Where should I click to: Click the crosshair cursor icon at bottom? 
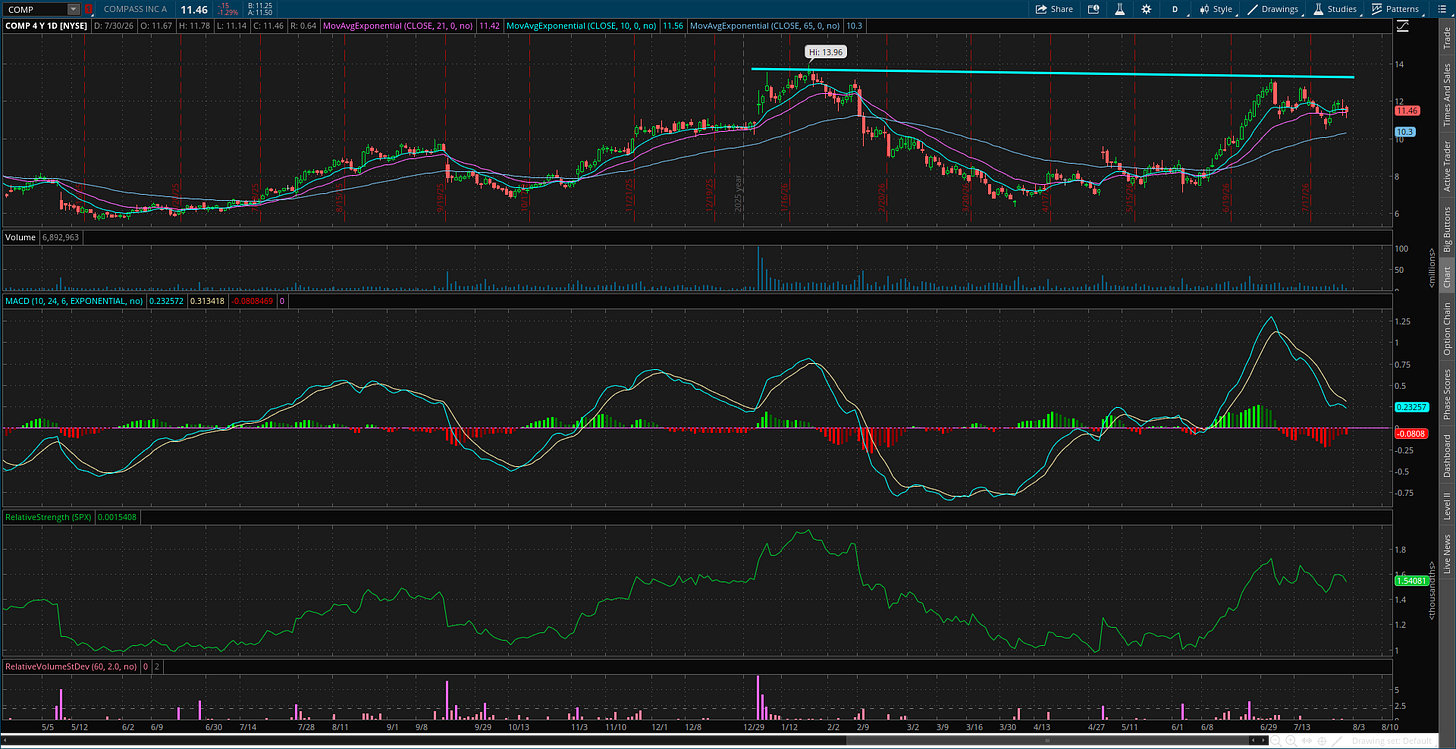coord(1322,741)
